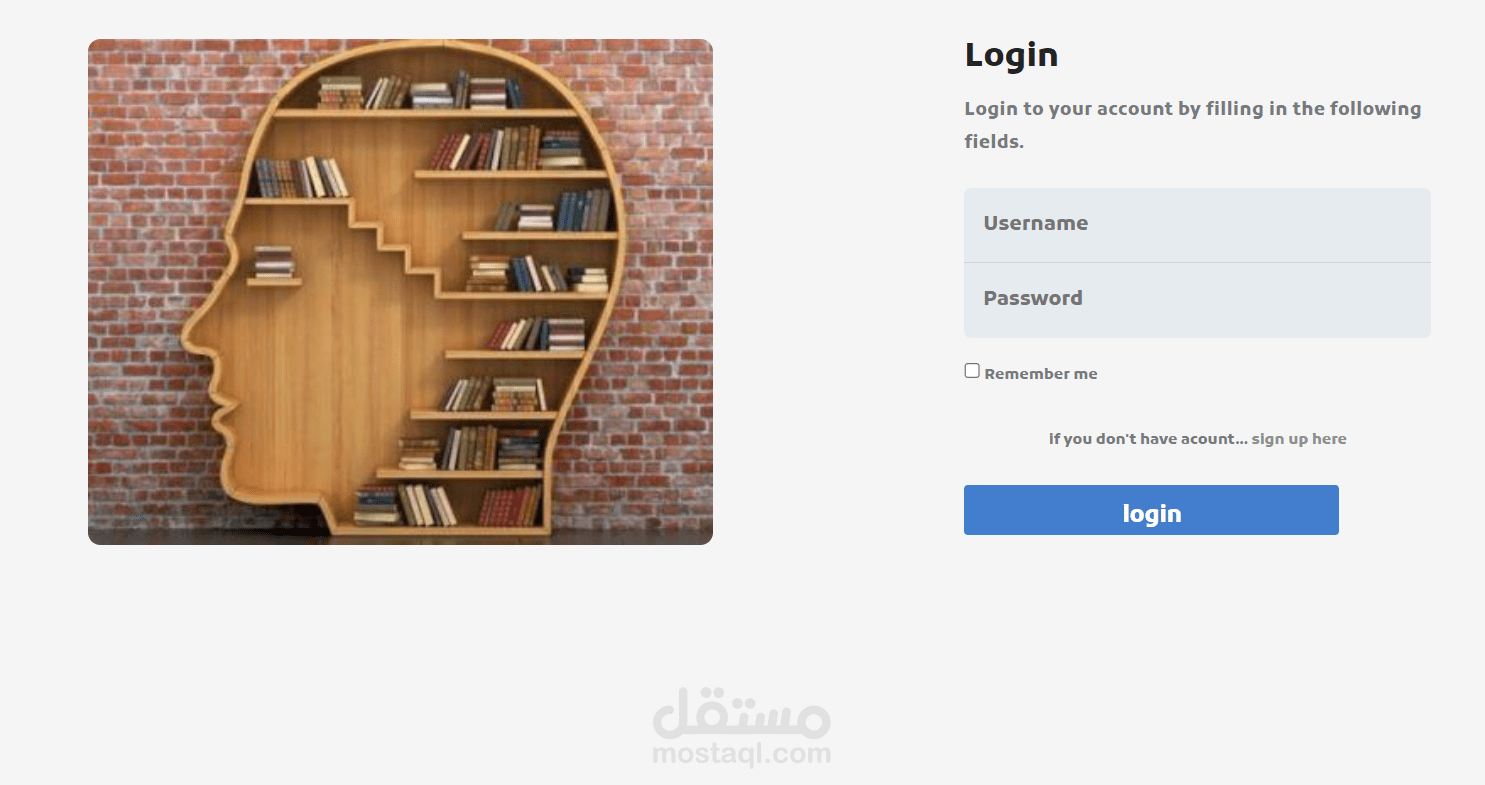Image resolution: width=1485 pixels, height=785 pixels.
Task: Focus the Username input field
Action: click(x=1197, y=225)
